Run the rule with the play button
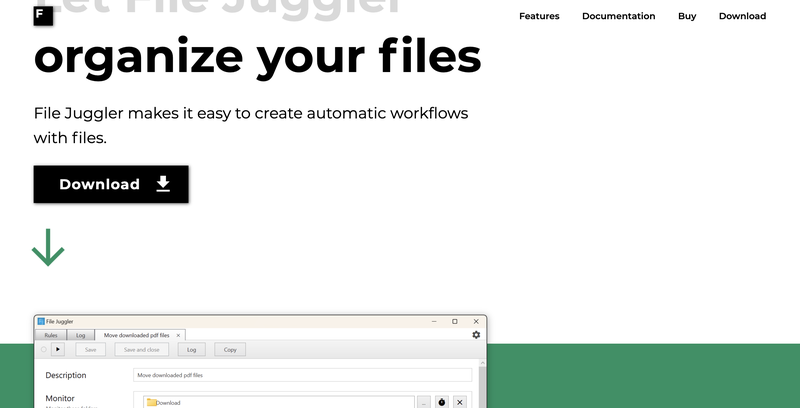 click(x=58, y=349)
